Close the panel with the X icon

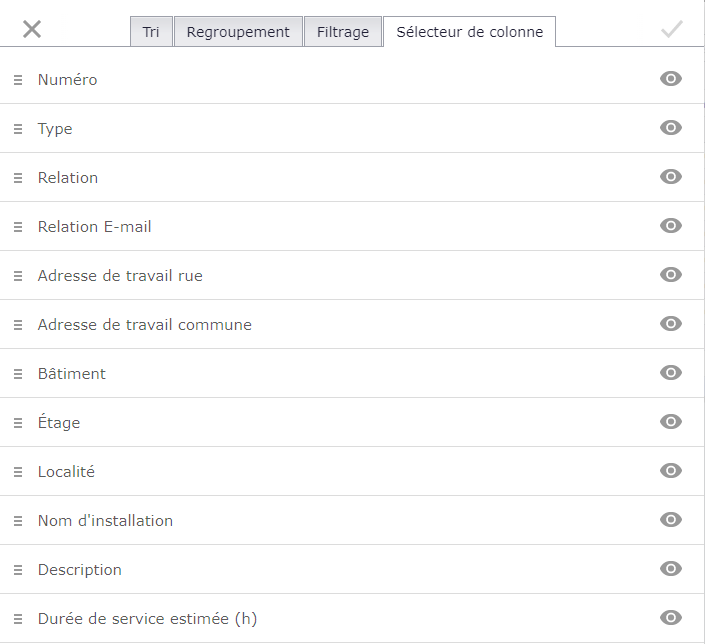[x=32, y=30]
